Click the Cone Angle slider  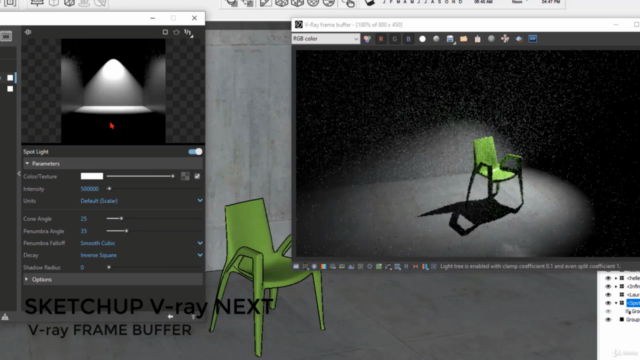[x=154, y=219]
